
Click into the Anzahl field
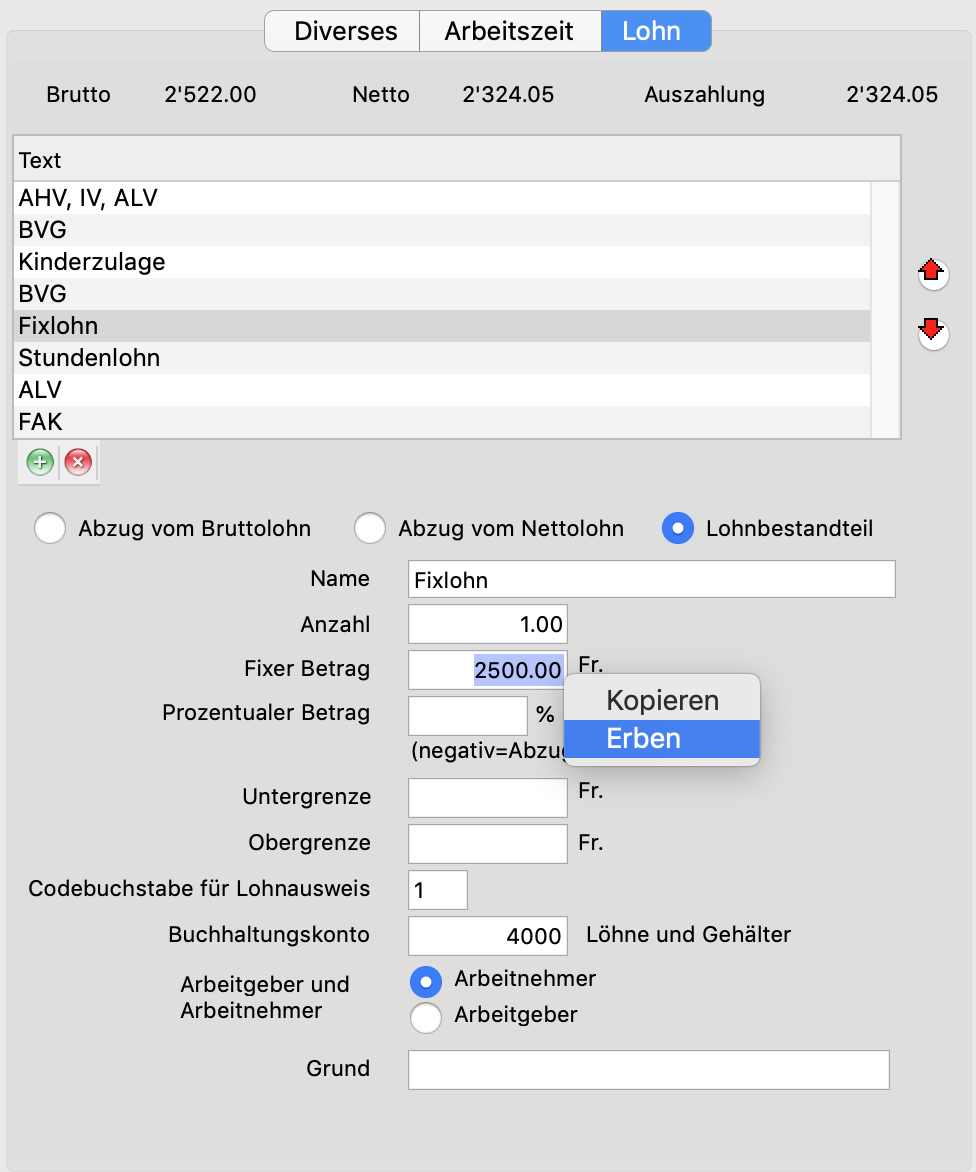coord(487,624)
